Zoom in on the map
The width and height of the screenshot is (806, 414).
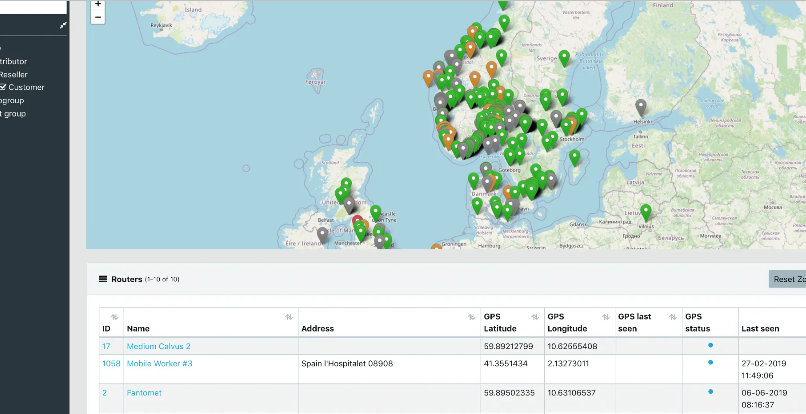pyautogui.click(x=98, y=4)
